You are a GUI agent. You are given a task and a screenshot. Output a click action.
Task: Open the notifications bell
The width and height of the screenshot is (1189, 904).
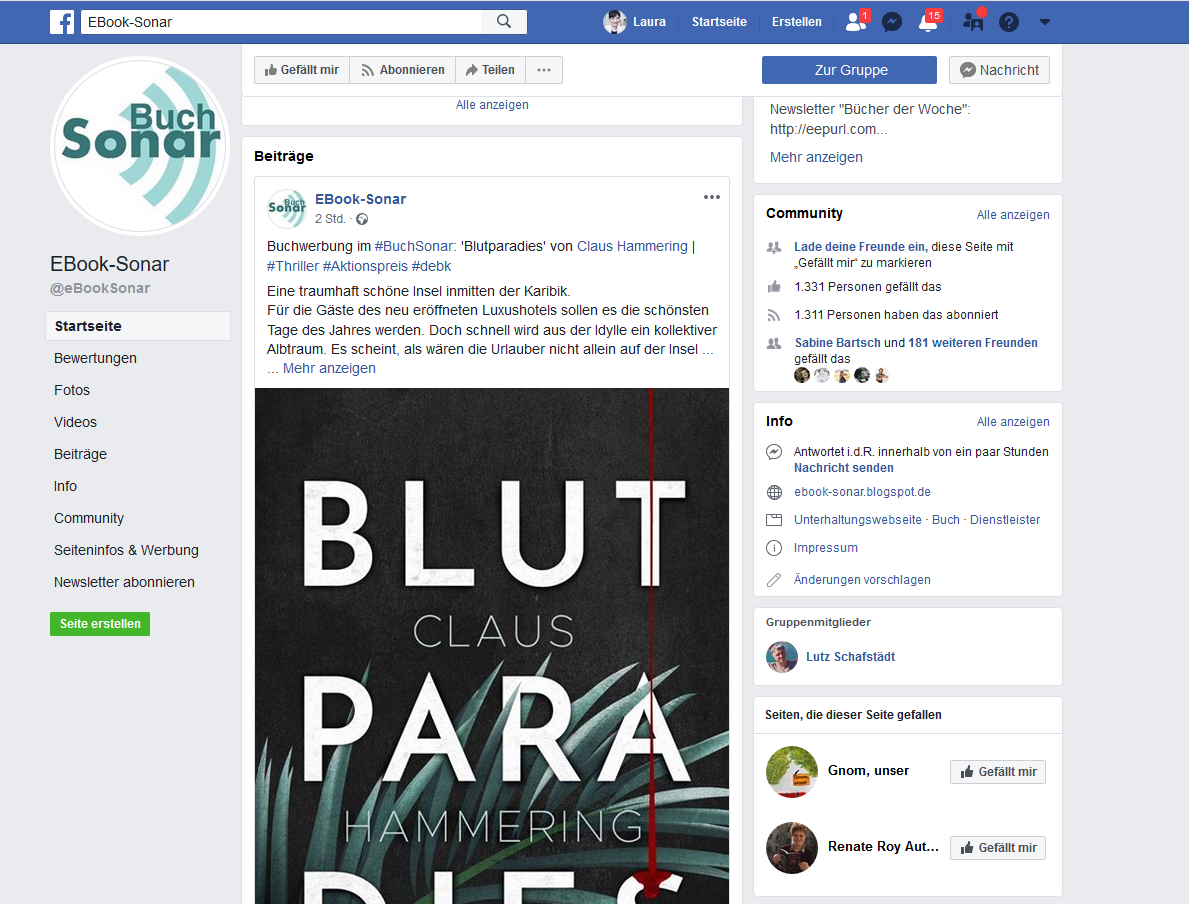pos(928,22)
